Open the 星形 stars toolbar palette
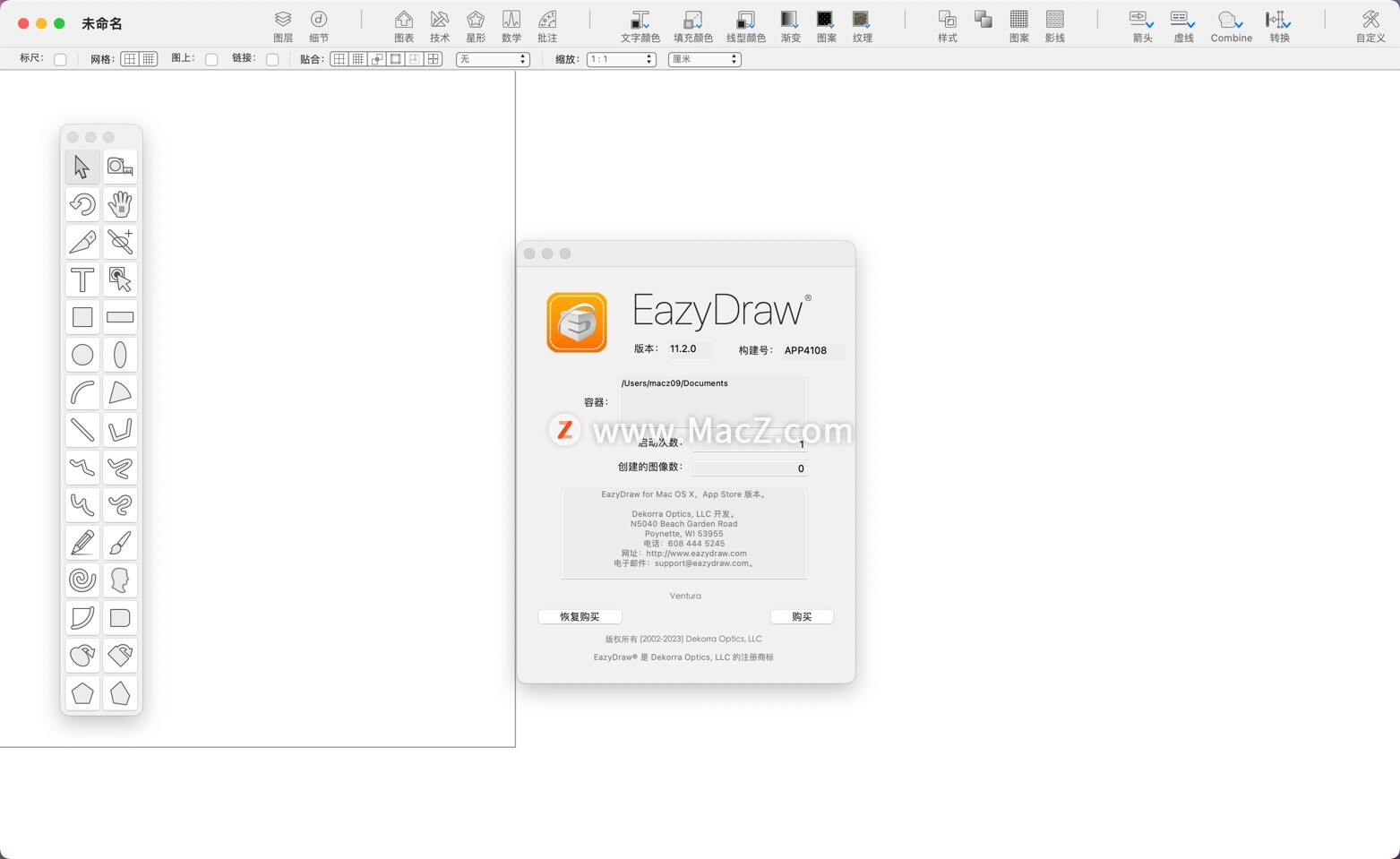Image resolution: width=1400 pixels, height=859 pixels. click(x=476, y=26)
